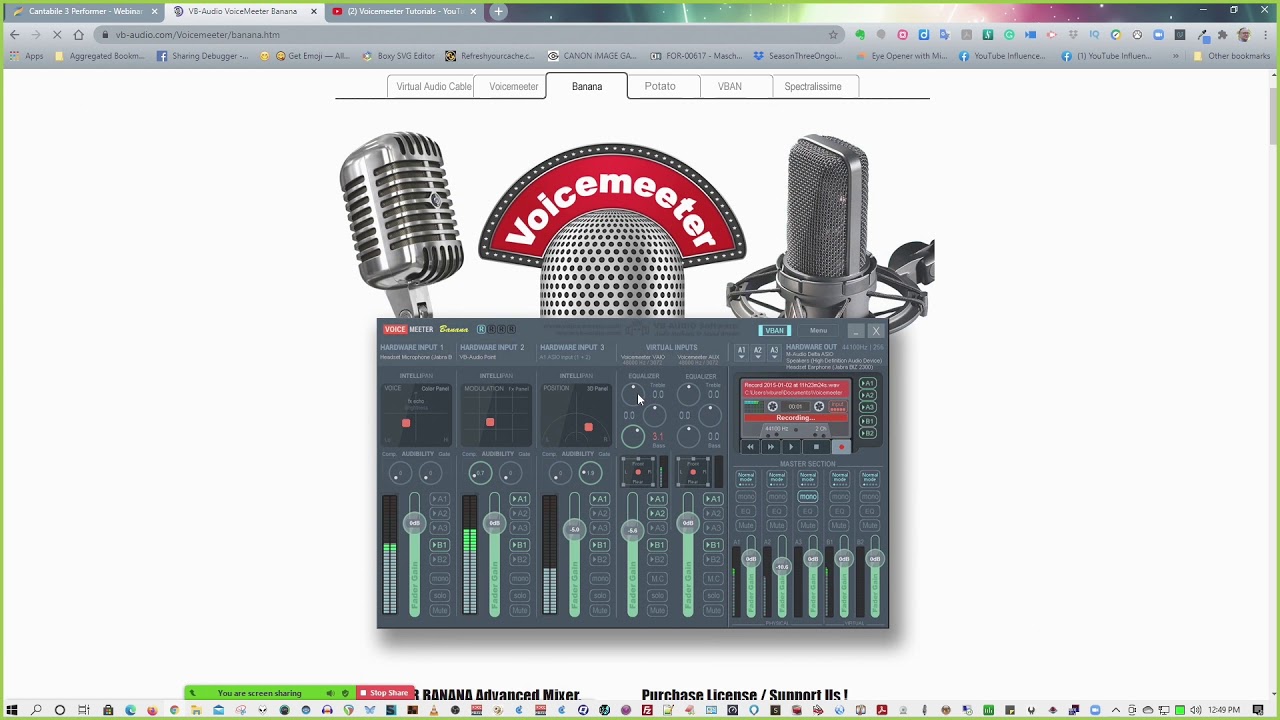This screenshot has height=720, width=1280.
Task: Solo Hardware Input 2 strip
Action: (520, 595)
